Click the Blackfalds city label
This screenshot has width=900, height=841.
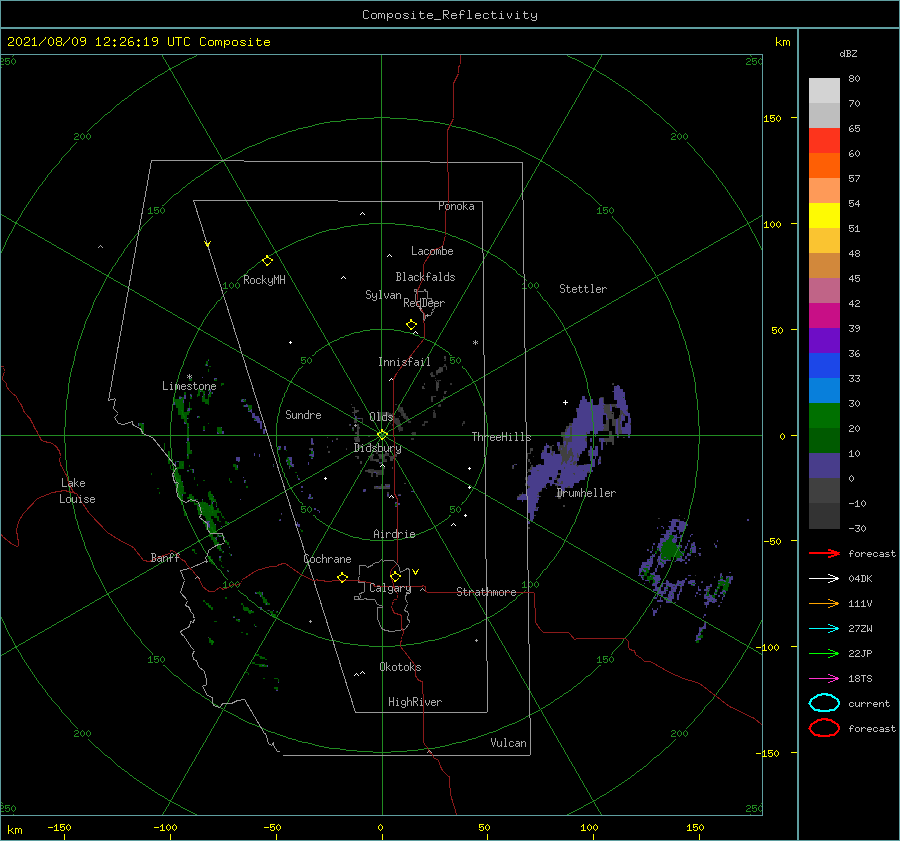point(425,277)
